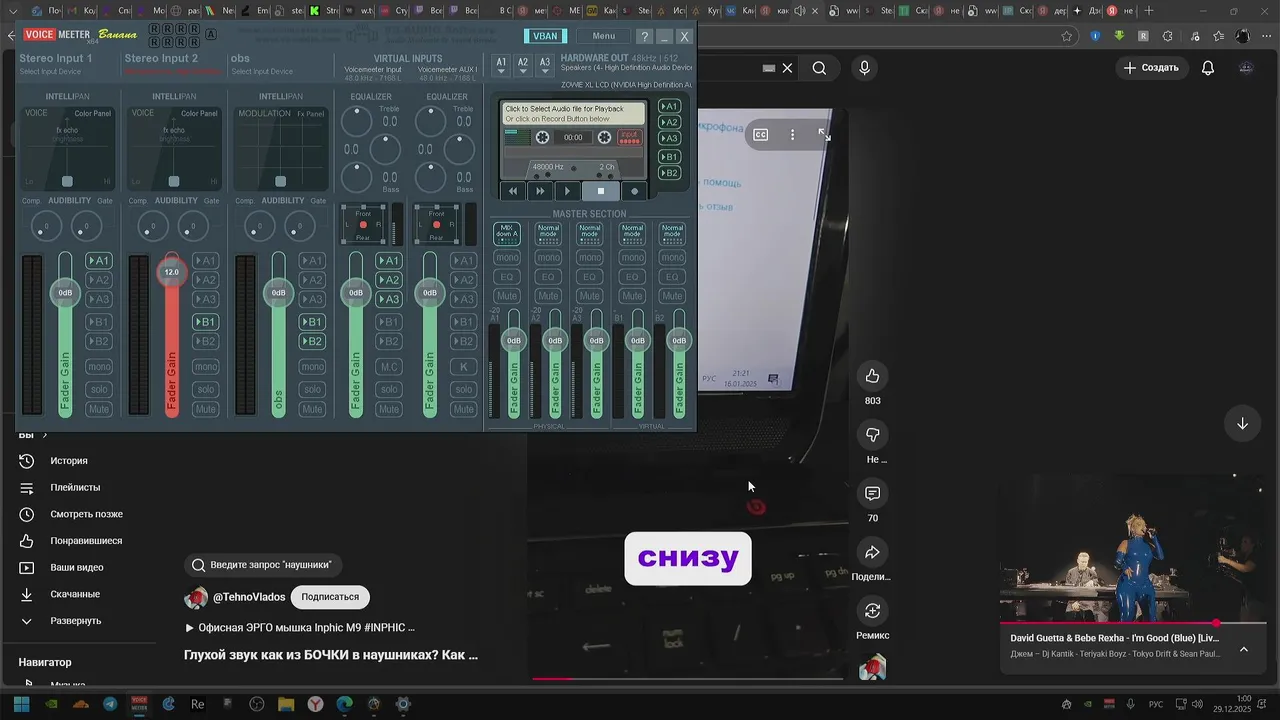Enable mono on the obs strip
This screenshot has width=1280, height=720.
tap(312, 367)
